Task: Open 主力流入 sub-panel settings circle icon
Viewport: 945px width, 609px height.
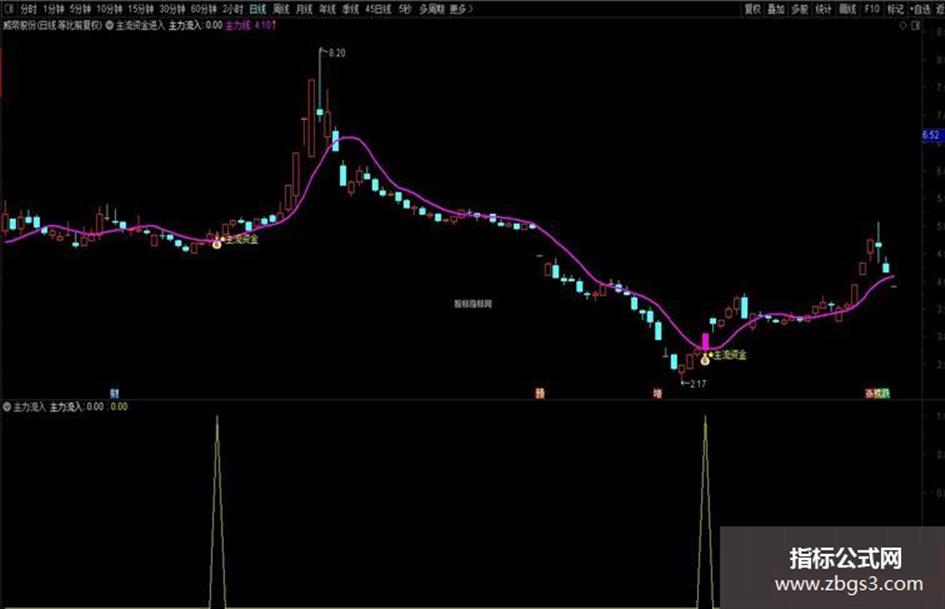Action: pyautogui.click(x=7, y=407)
